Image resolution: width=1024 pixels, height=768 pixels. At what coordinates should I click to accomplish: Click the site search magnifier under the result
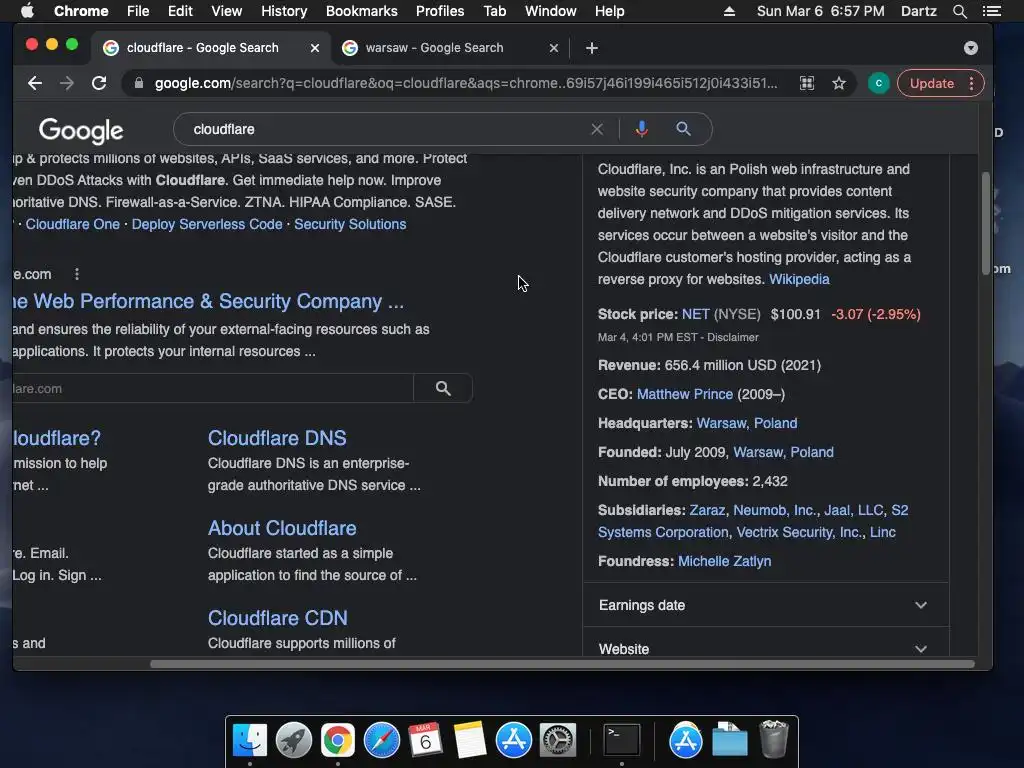point(443,389)
